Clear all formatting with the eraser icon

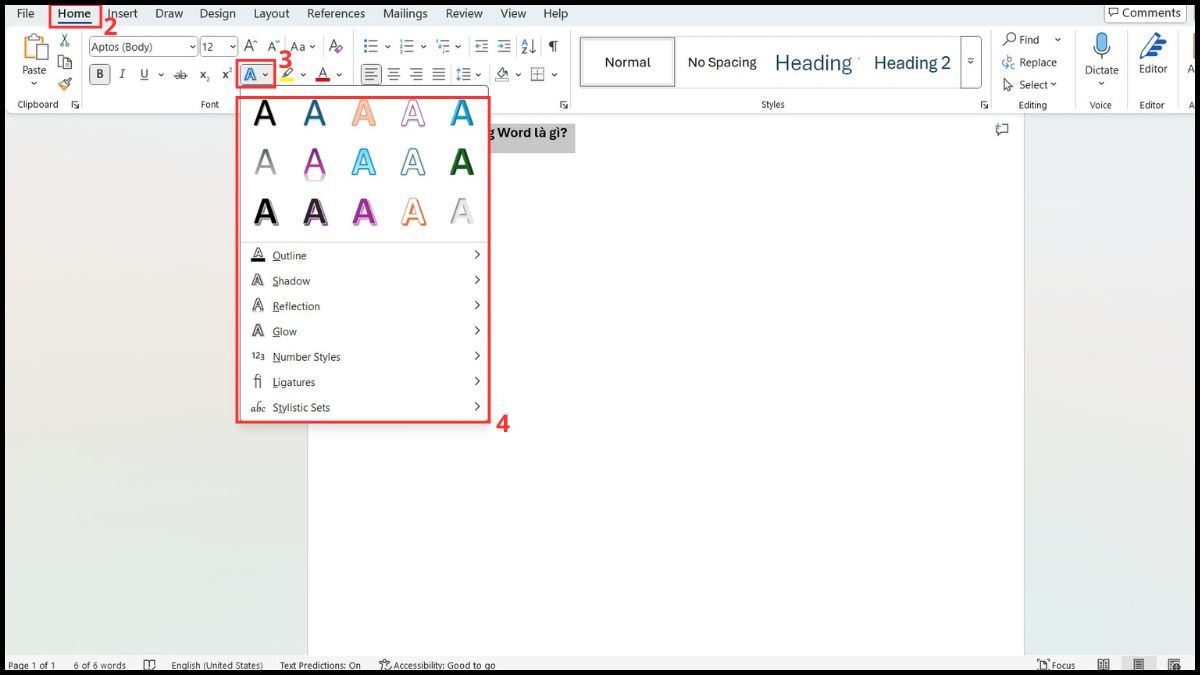tap(335, 47)
